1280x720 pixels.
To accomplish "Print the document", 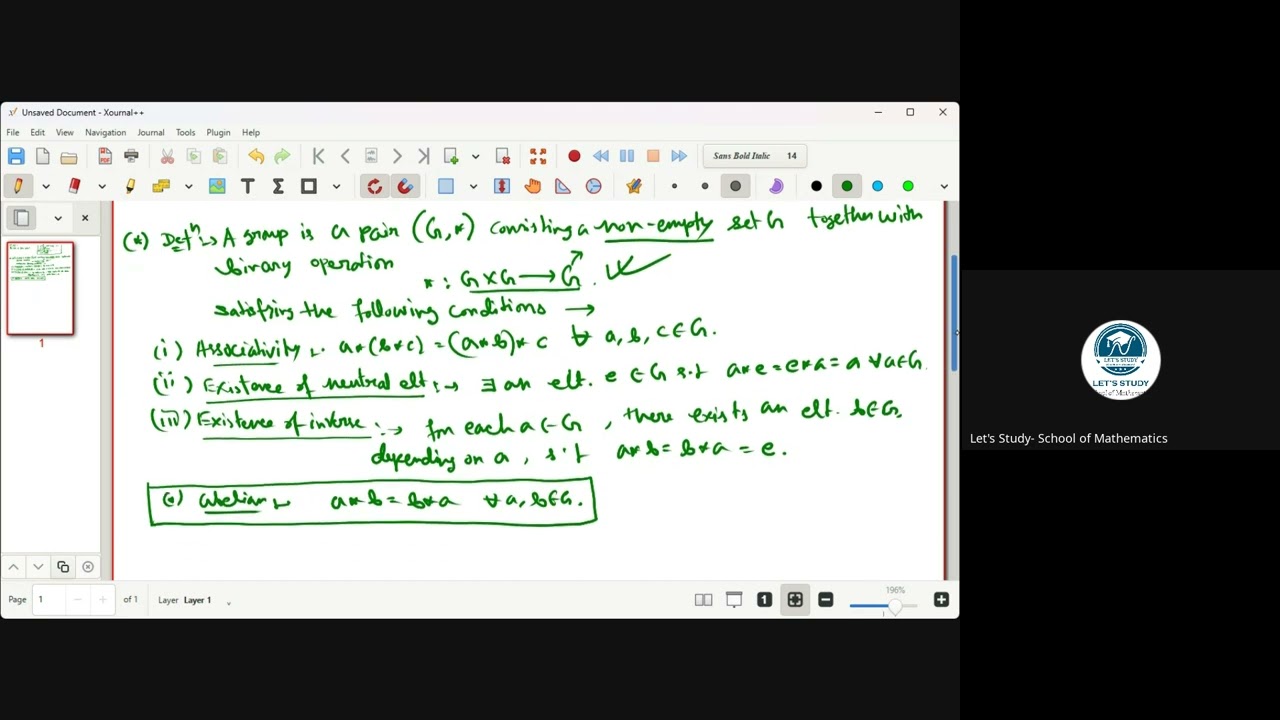I will click(x=131, y=156).
